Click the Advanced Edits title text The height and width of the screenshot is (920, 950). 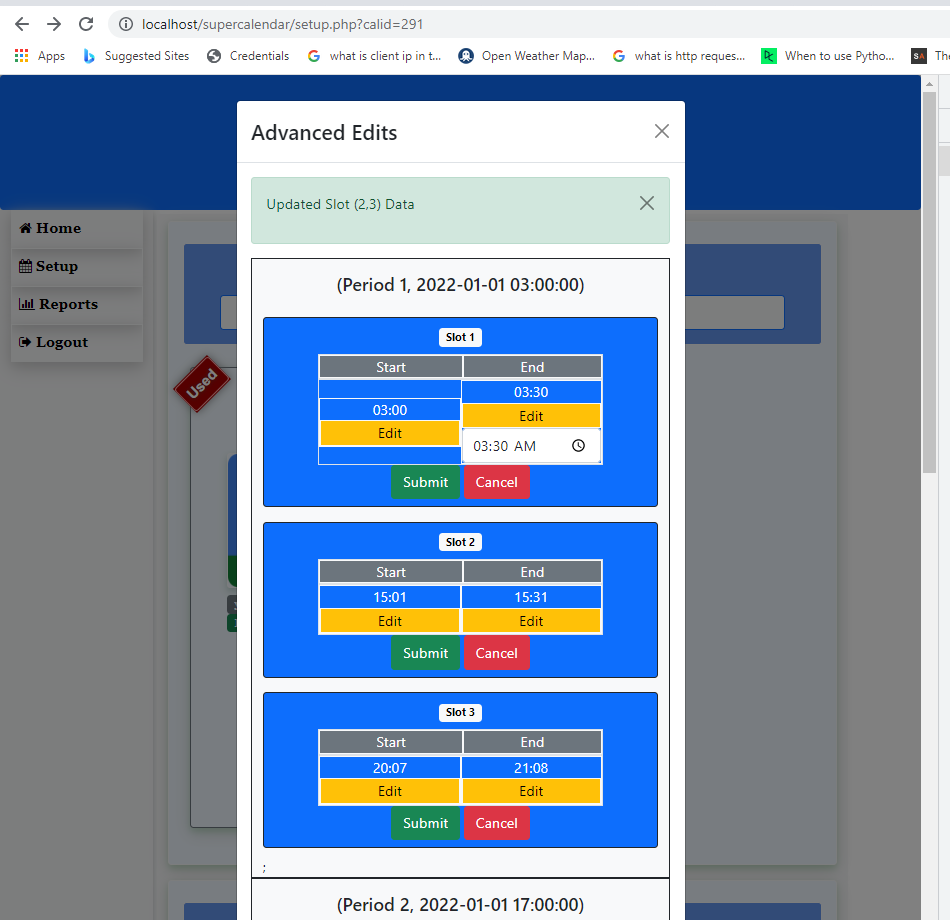pyautogui.click(x=324, y=133)
